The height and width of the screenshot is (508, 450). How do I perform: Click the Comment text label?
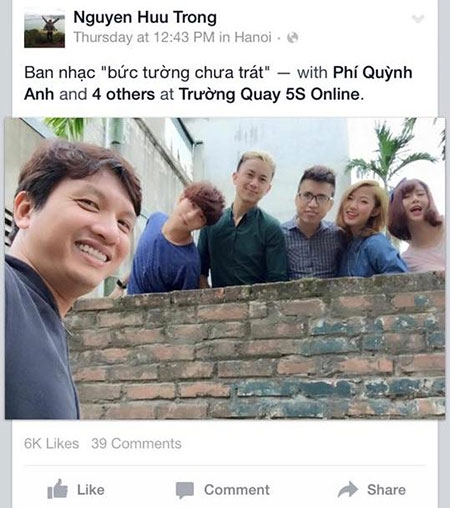pos(237,490)
